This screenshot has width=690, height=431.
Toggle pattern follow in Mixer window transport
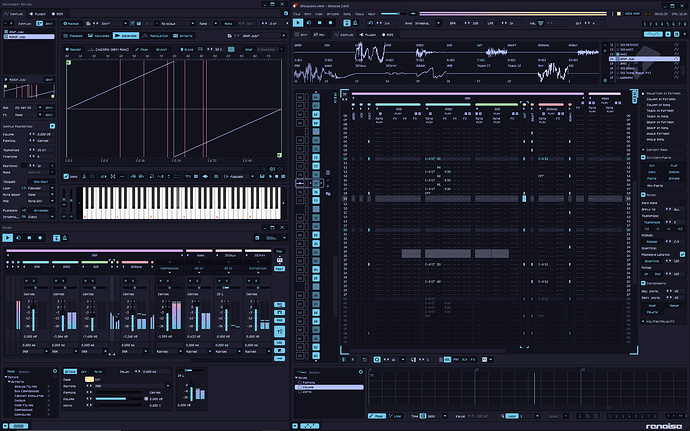pyautogui.click(x=56, y=238)
